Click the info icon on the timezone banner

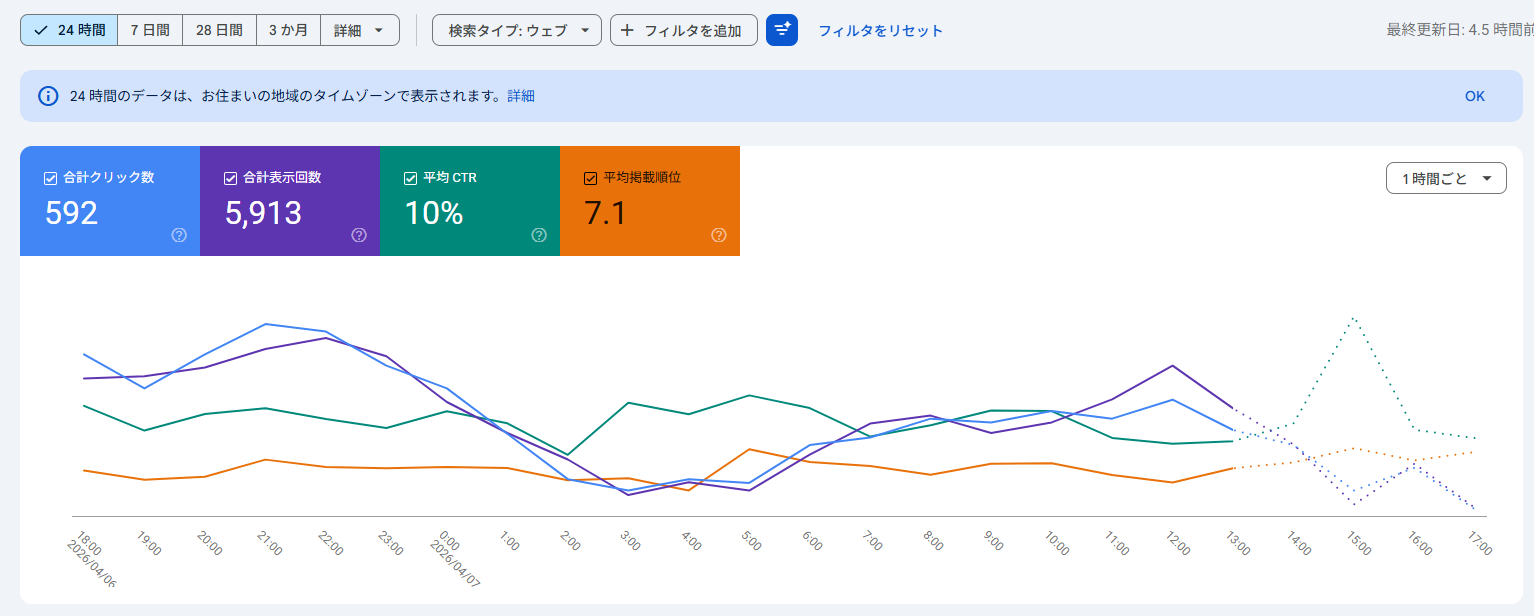tap(48, 95)
